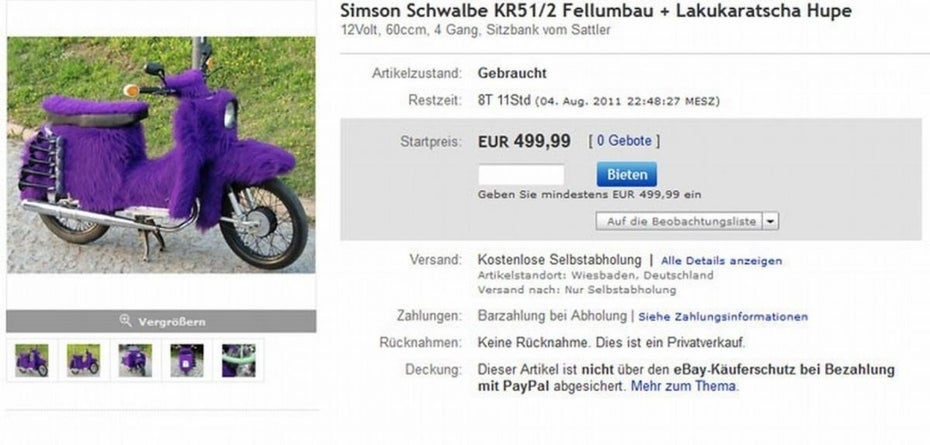Click the Gebraucht condition text
Viewport: 930px width, 445px height.
click(x=512, y=74)
